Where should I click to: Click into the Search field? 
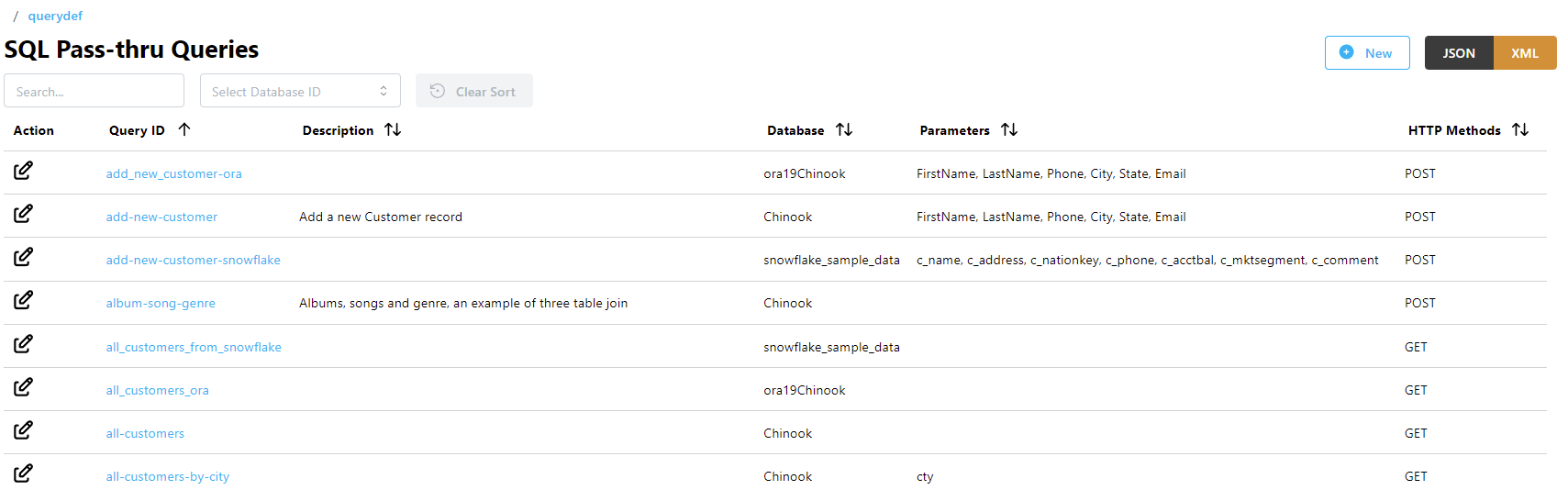[94, 91]
